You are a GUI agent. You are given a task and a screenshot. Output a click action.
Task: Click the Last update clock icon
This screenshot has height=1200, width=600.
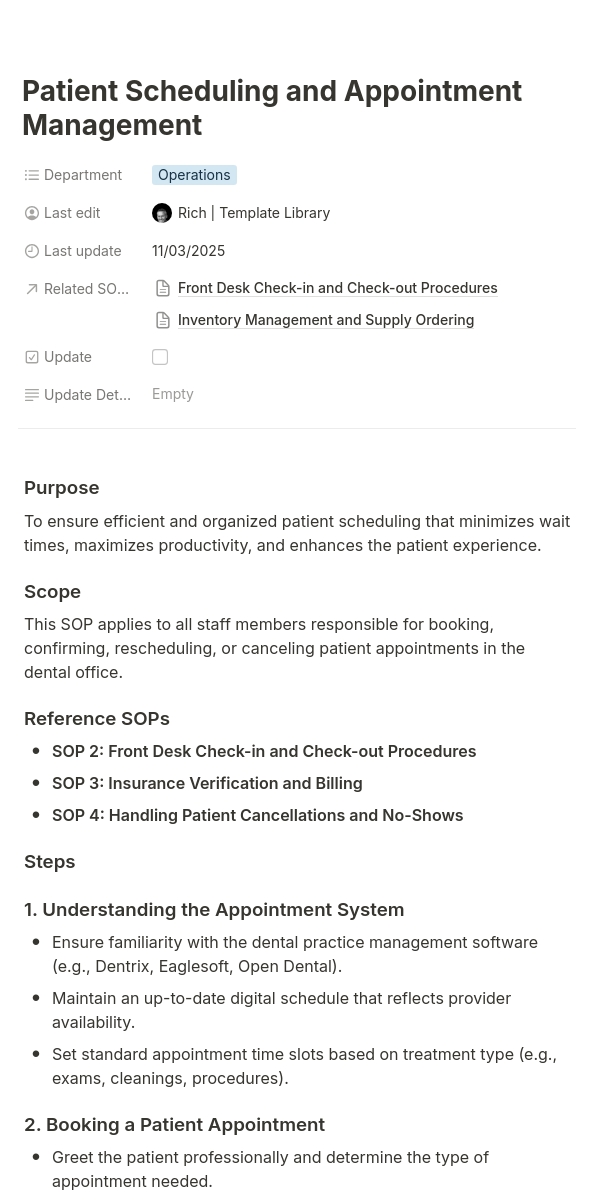pos(32,251)
